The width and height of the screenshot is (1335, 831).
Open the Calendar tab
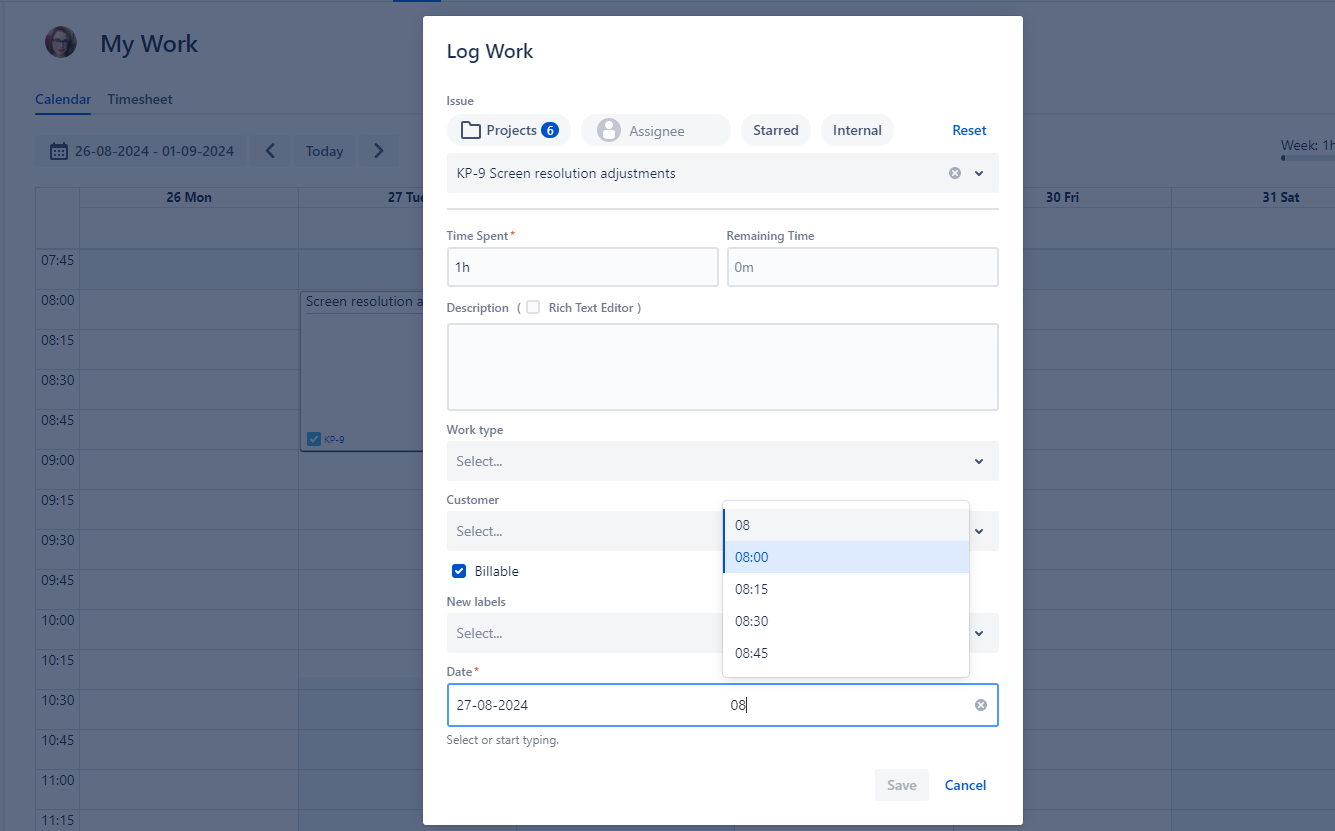(x=63, y=99)
